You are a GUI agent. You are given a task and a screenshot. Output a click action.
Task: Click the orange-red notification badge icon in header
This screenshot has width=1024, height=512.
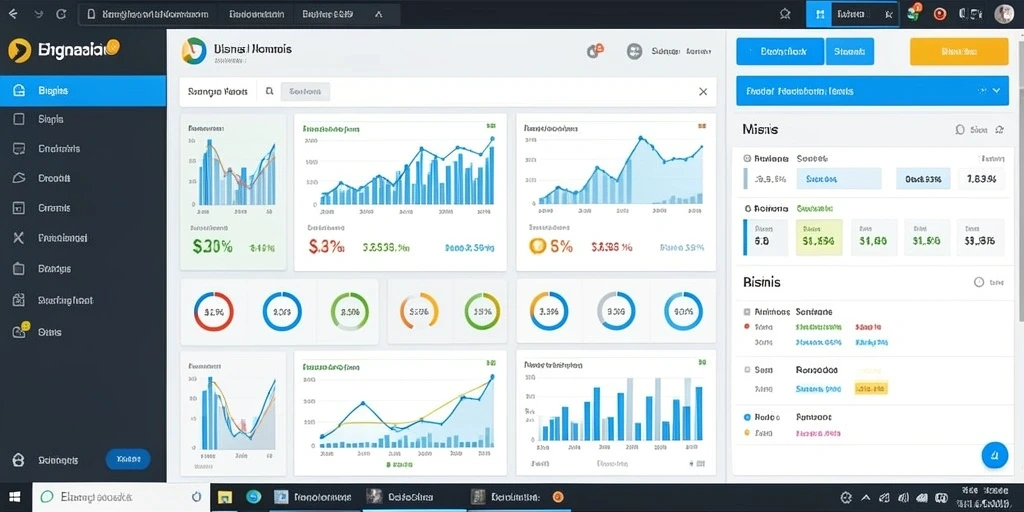pos(595,51)
